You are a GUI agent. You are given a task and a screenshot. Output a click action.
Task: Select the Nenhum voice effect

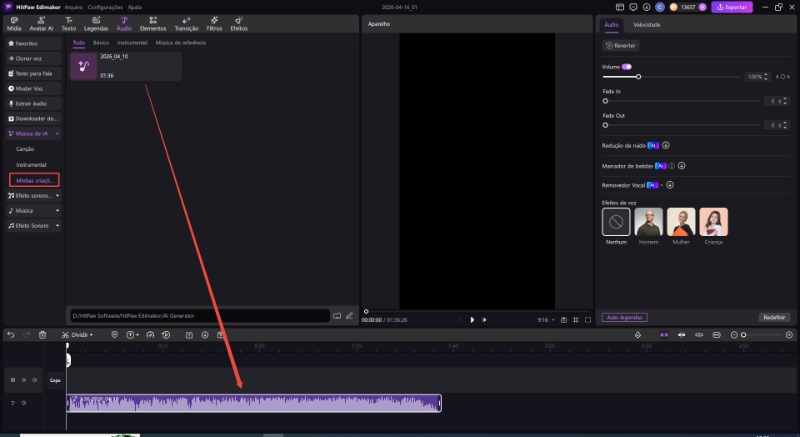(x=616, y=222)
